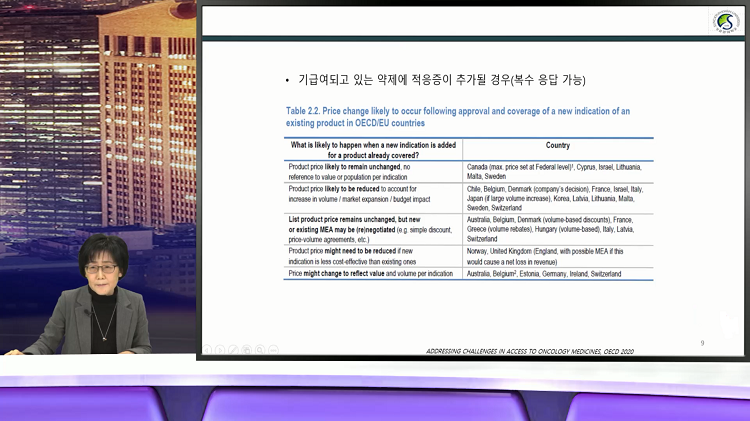Click the university logo in slide corner
This screenshot has height=421, width=750.
(x=726, y=21)
